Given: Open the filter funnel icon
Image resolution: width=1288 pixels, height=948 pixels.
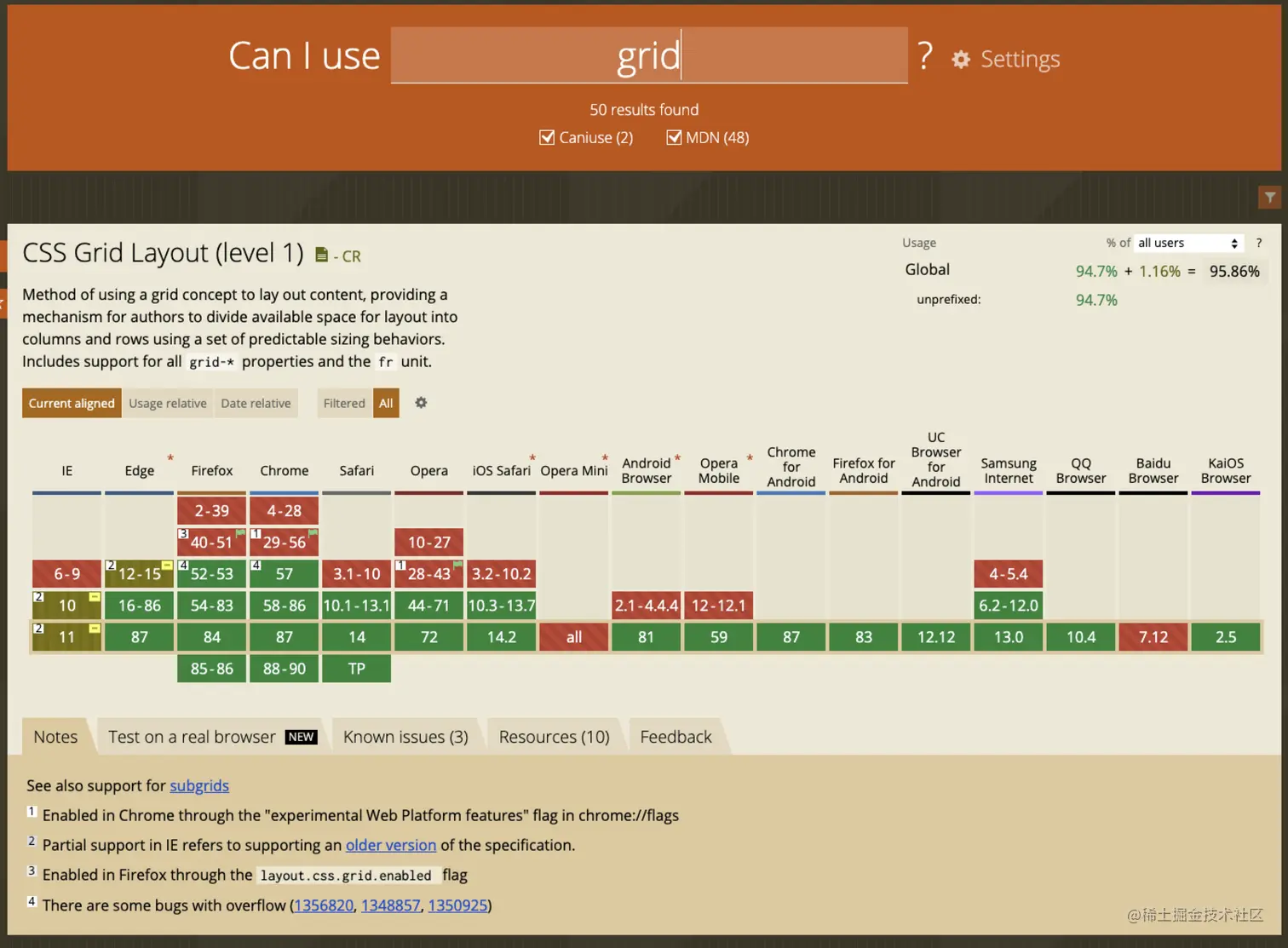Looking at the screenshot, I should click(x=1269, y=198).
